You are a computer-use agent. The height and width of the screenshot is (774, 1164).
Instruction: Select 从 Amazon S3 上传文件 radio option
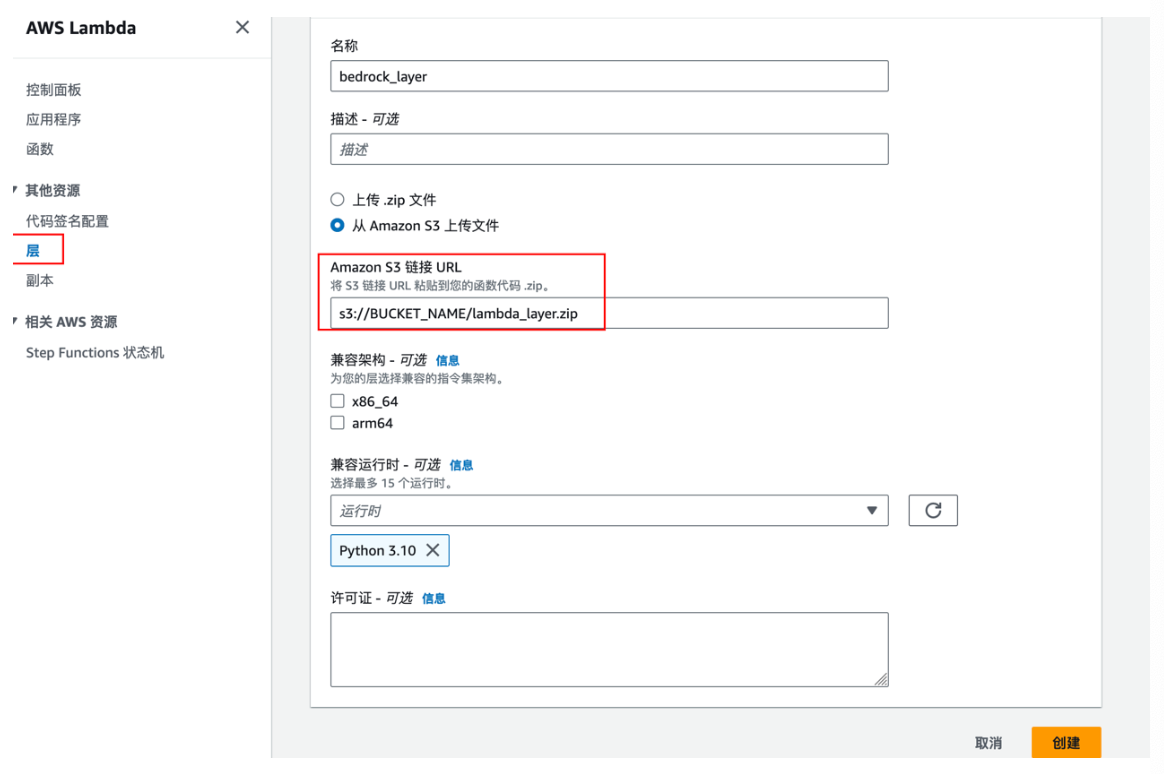[337, 225]
